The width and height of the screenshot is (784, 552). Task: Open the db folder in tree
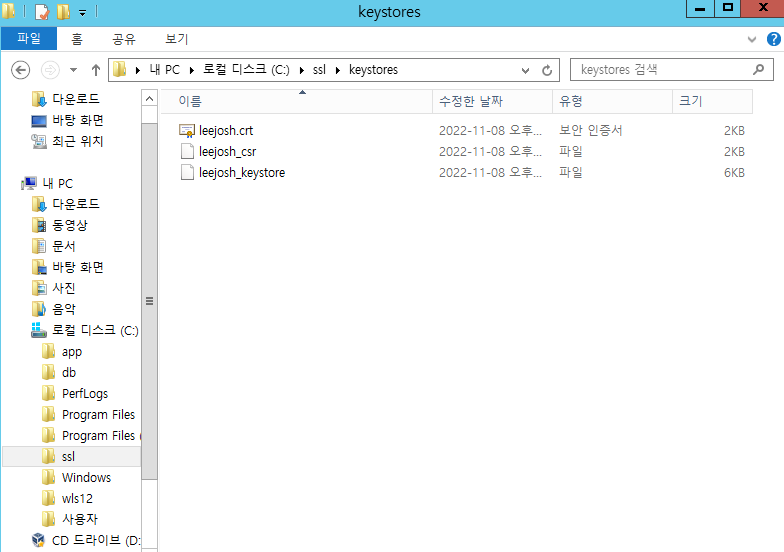[x=68, y=372]
